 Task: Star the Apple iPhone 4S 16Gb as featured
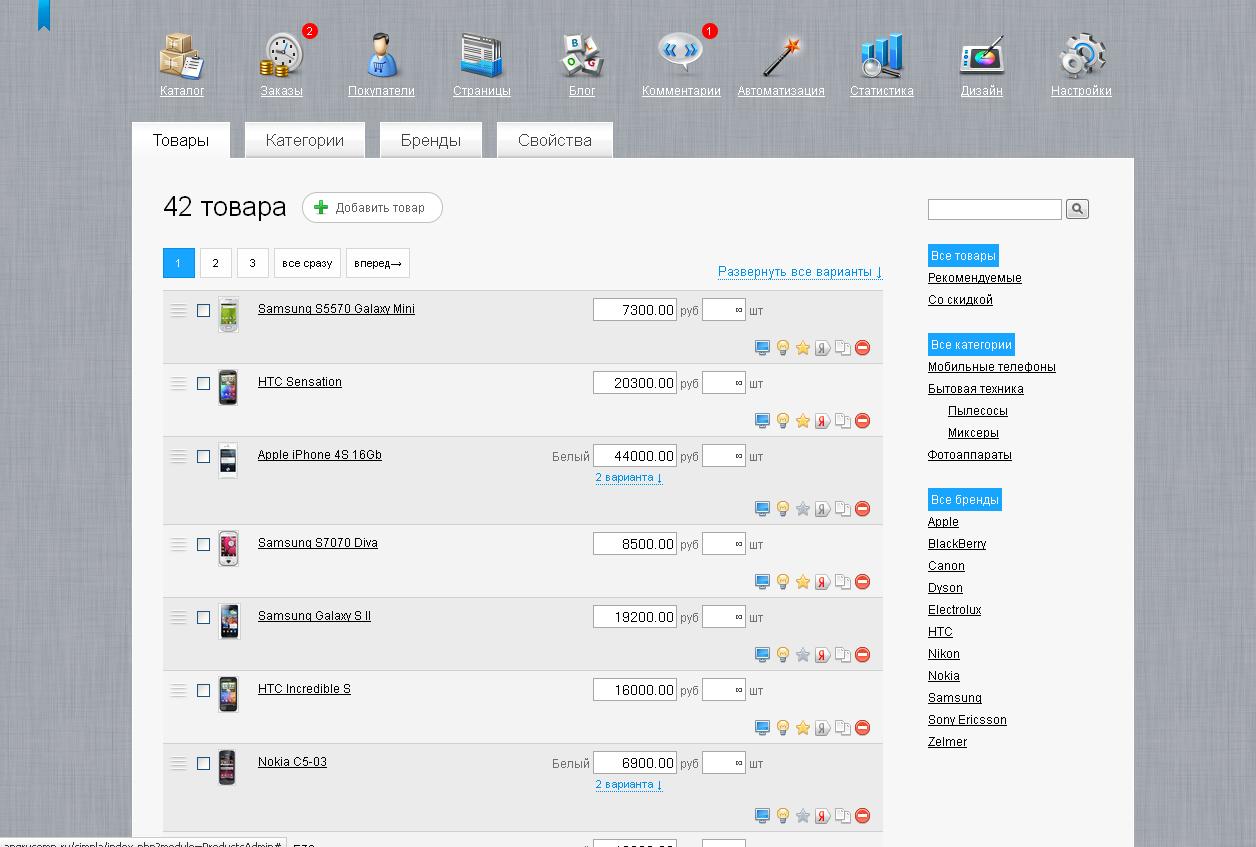802,509
